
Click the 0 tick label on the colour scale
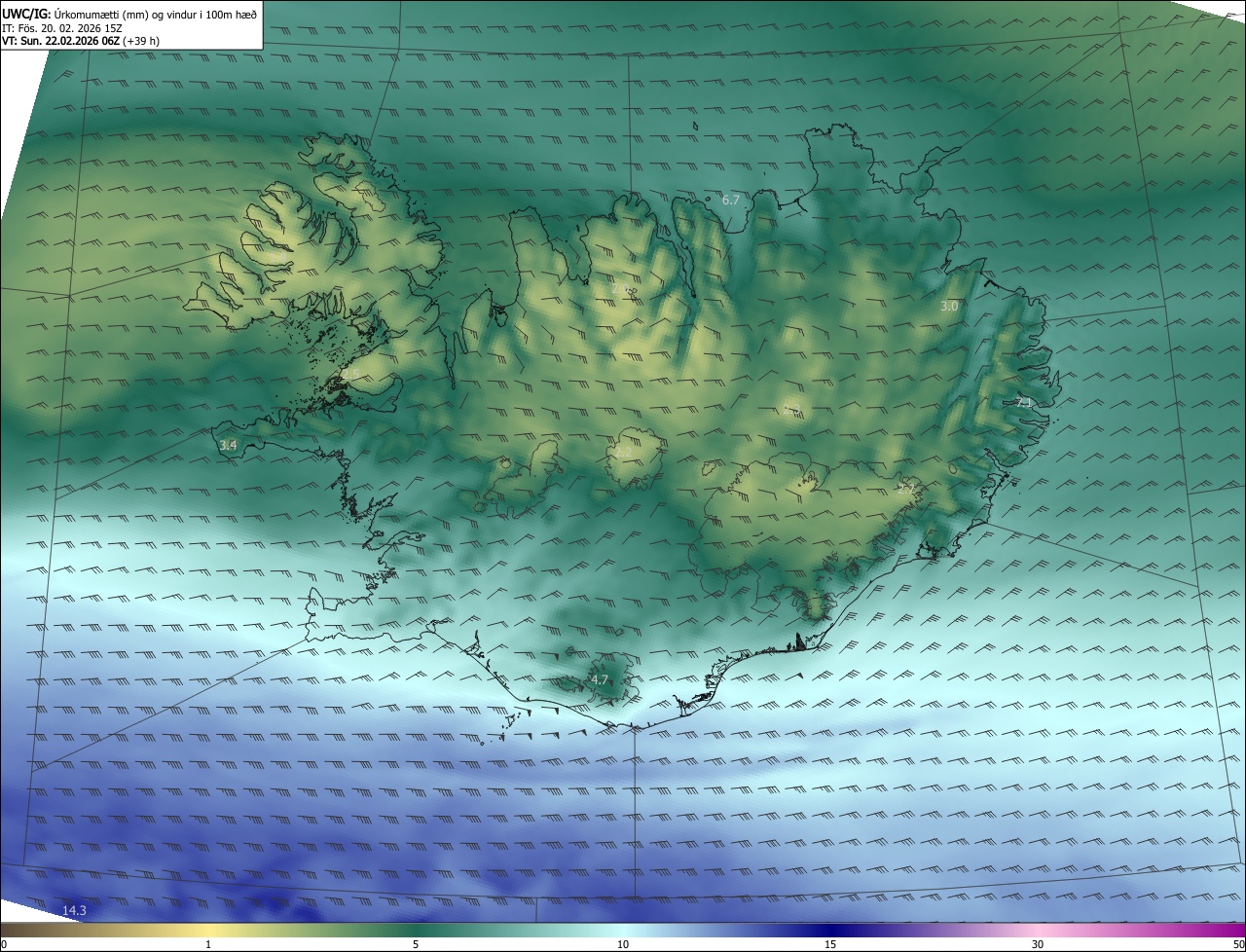click(4, 944)
